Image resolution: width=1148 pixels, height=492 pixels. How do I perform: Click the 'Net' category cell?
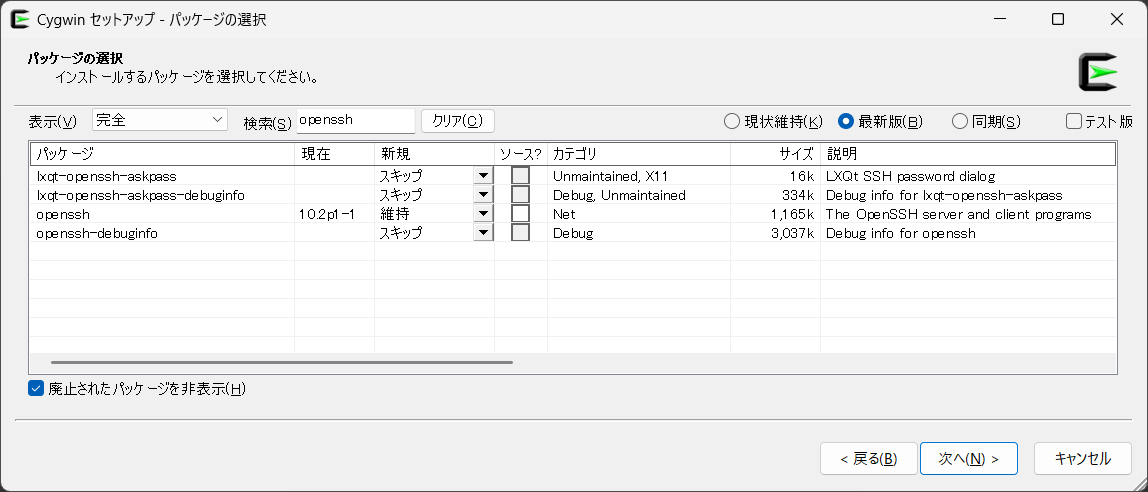(564, 215)
